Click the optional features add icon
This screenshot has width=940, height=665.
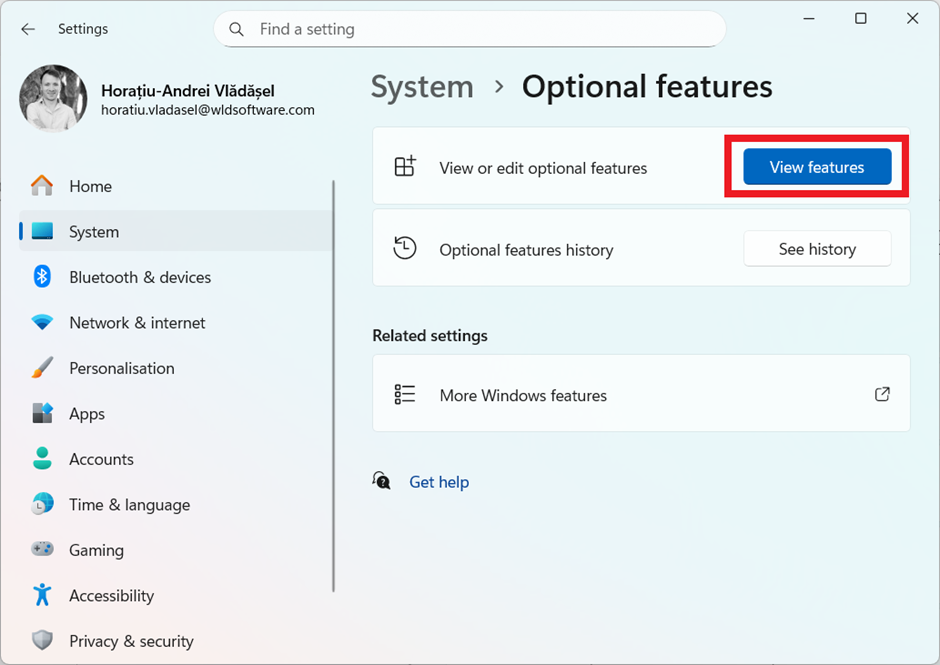pyautogui.click(x=405, y=167)
